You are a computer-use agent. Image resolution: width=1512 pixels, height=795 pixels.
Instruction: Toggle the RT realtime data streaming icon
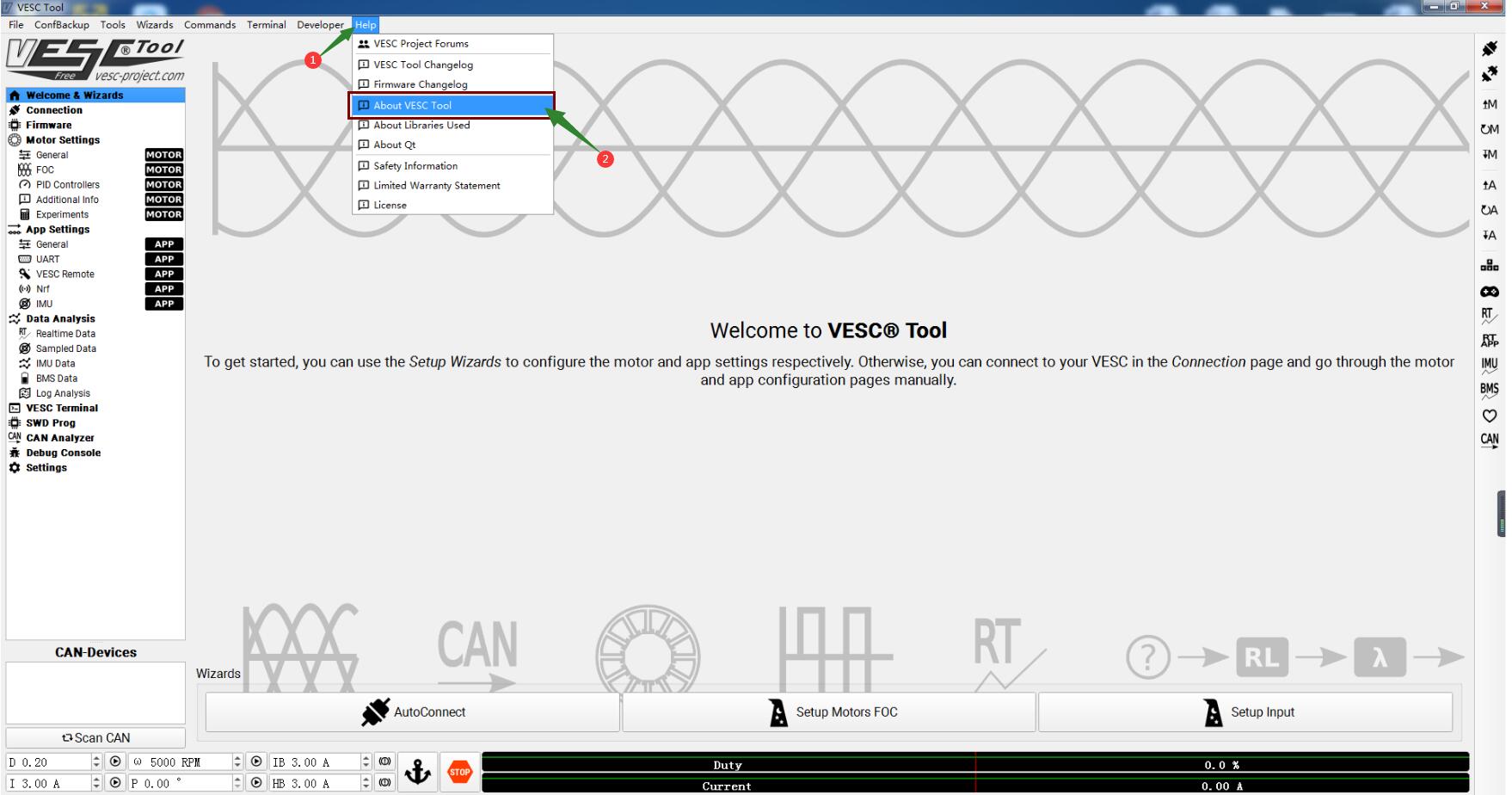coord(1489,316)
